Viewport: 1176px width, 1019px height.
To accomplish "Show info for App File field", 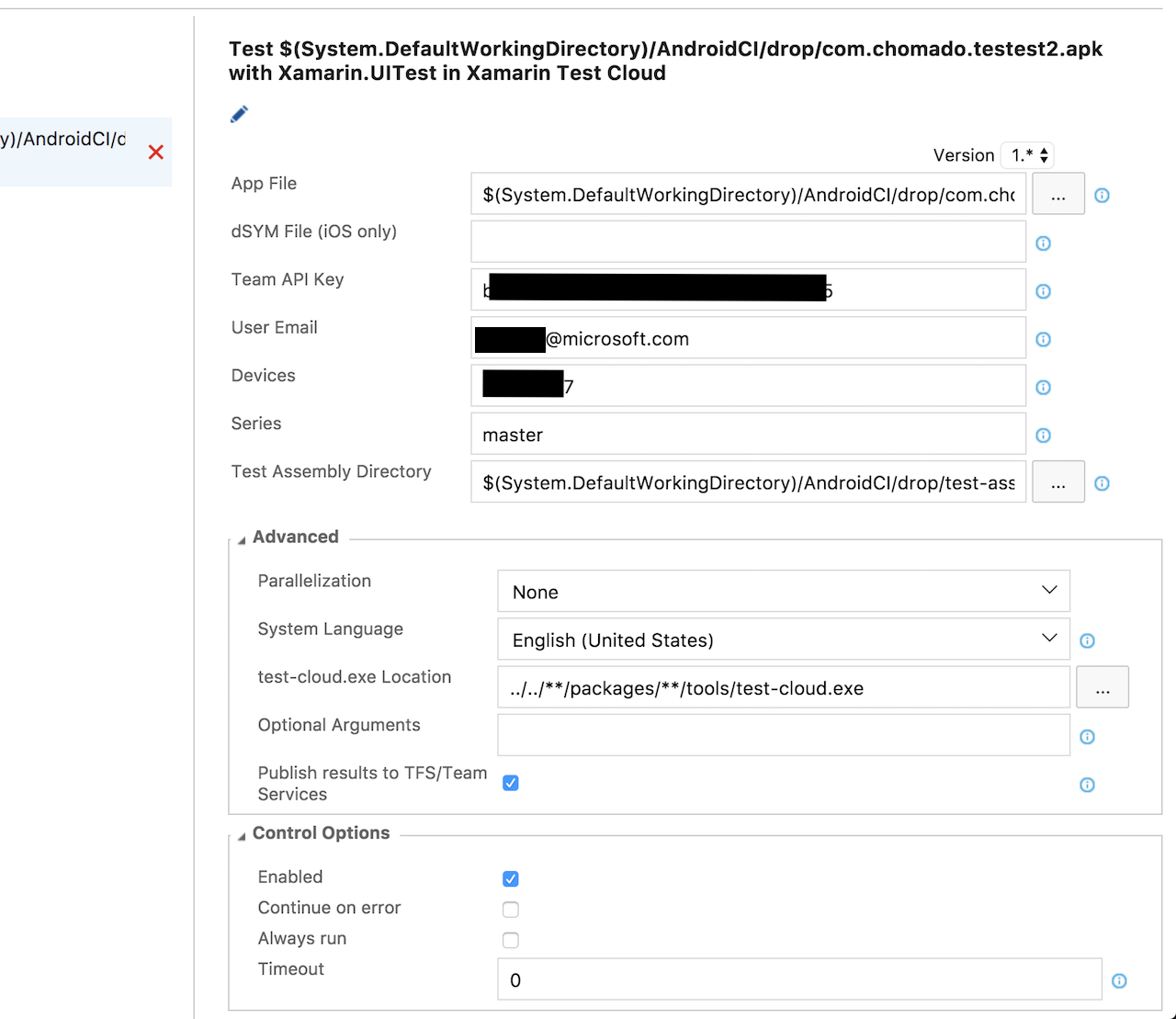I will click(x=1102, y=196).
